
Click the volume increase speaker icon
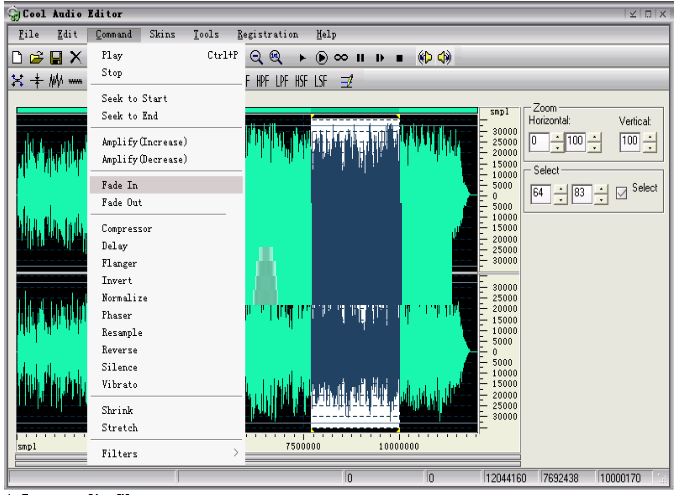pyautogui.click(x=444, y=57)
